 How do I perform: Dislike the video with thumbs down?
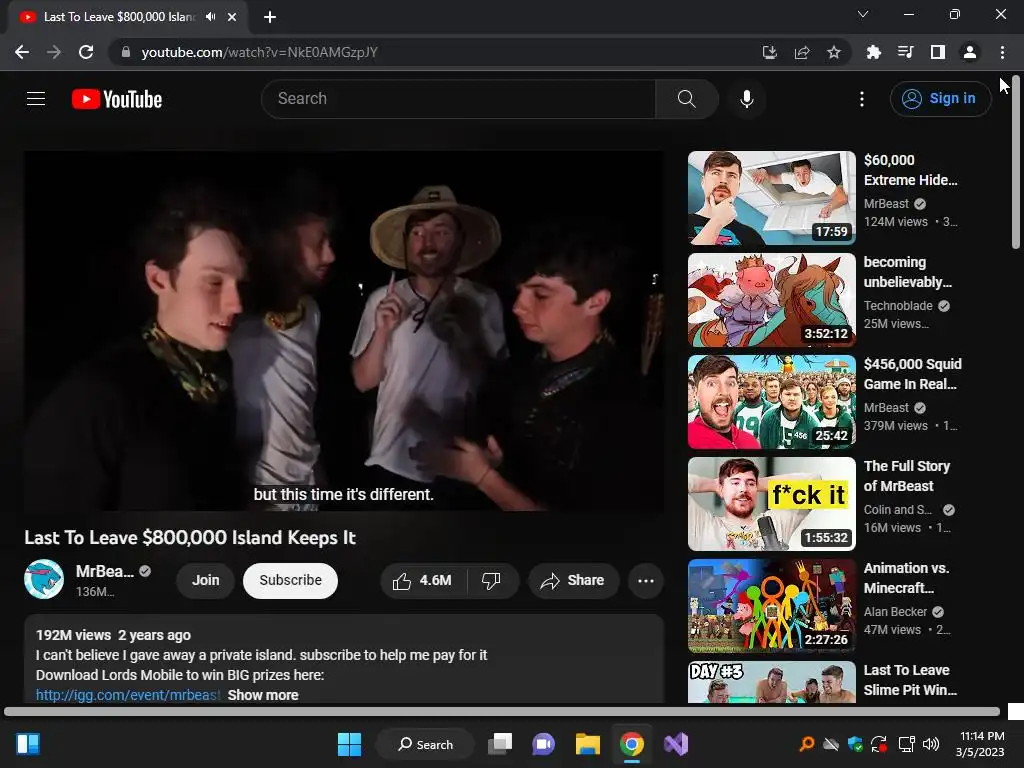click(x=492, y=581)
